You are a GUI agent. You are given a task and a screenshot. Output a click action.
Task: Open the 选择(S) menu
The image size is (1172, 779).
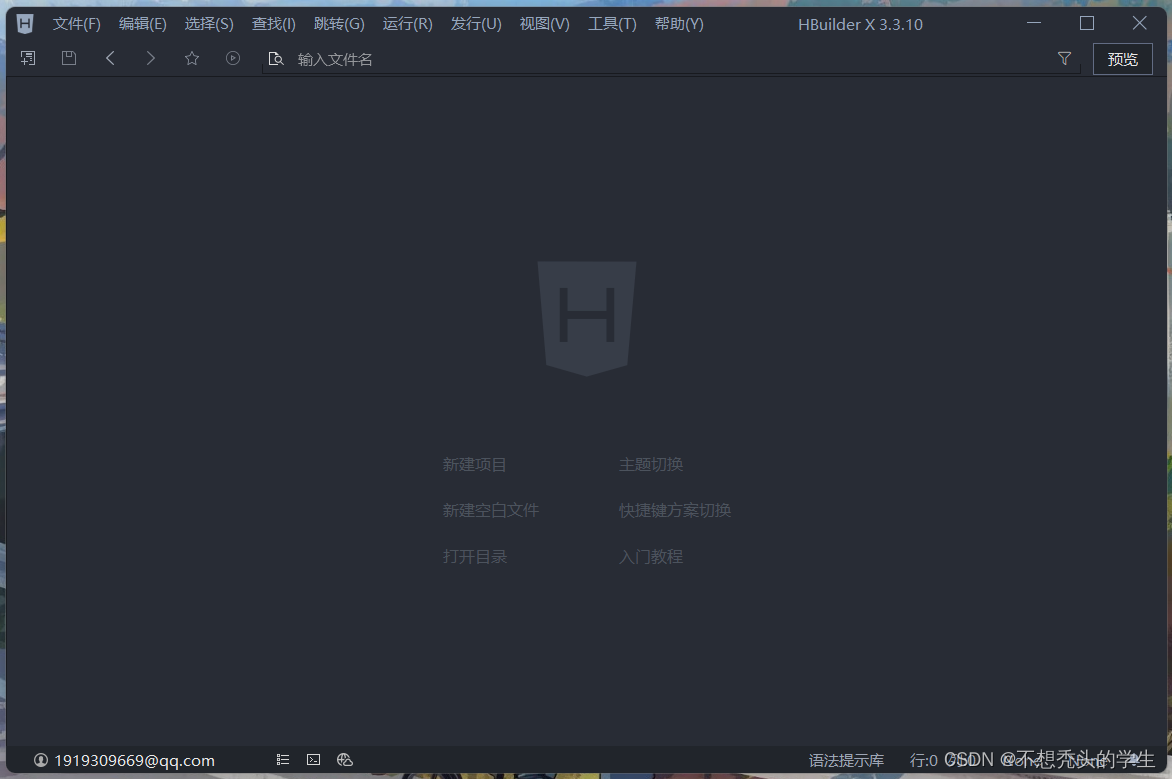coord(209,24)
